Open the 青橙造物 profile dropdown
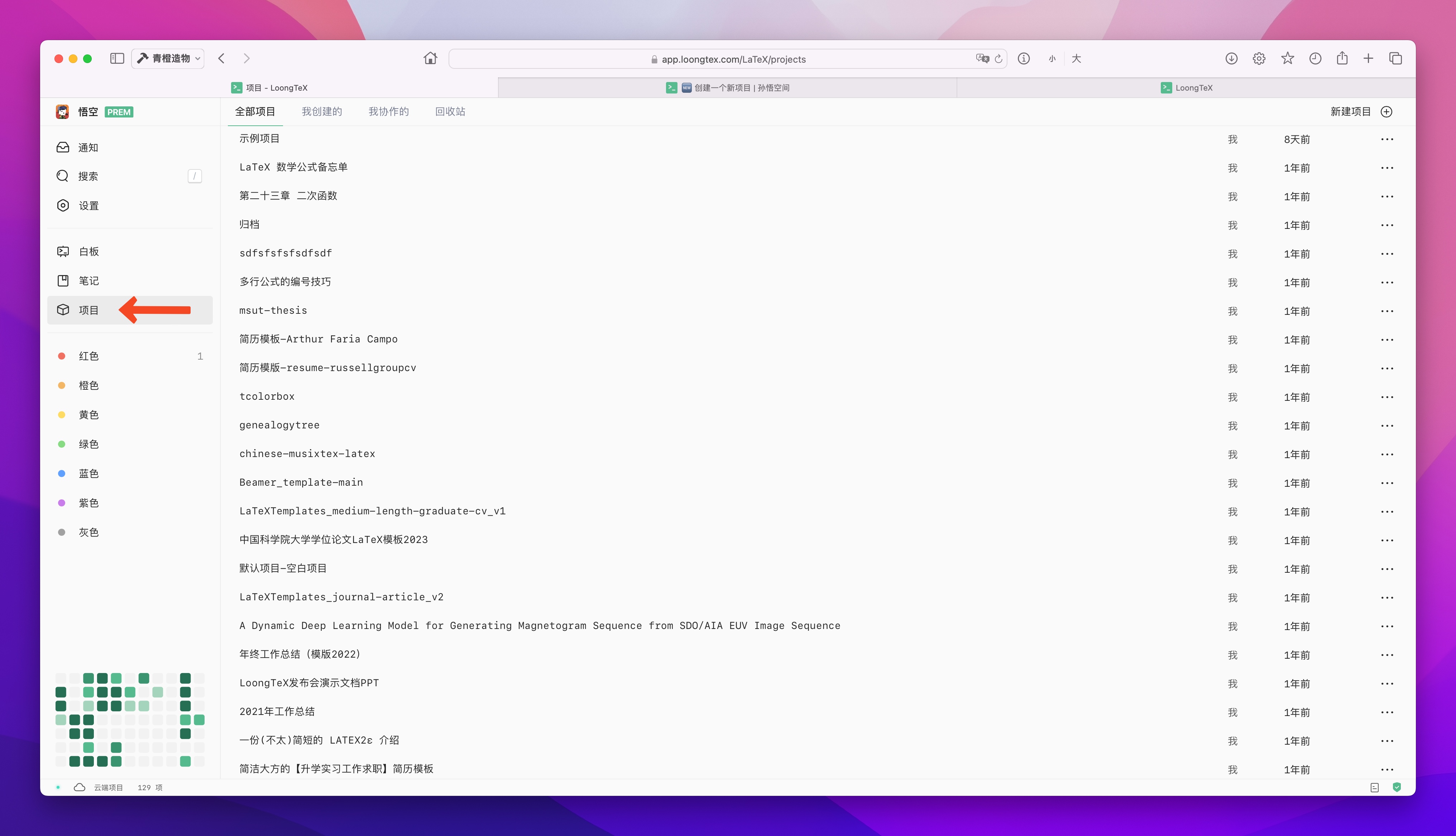 168,59
